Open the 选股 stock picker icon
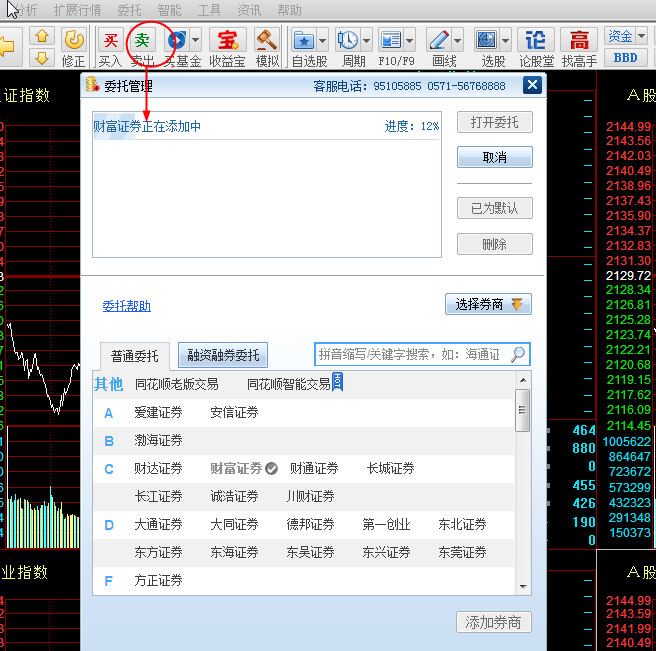 pos(487,41)
